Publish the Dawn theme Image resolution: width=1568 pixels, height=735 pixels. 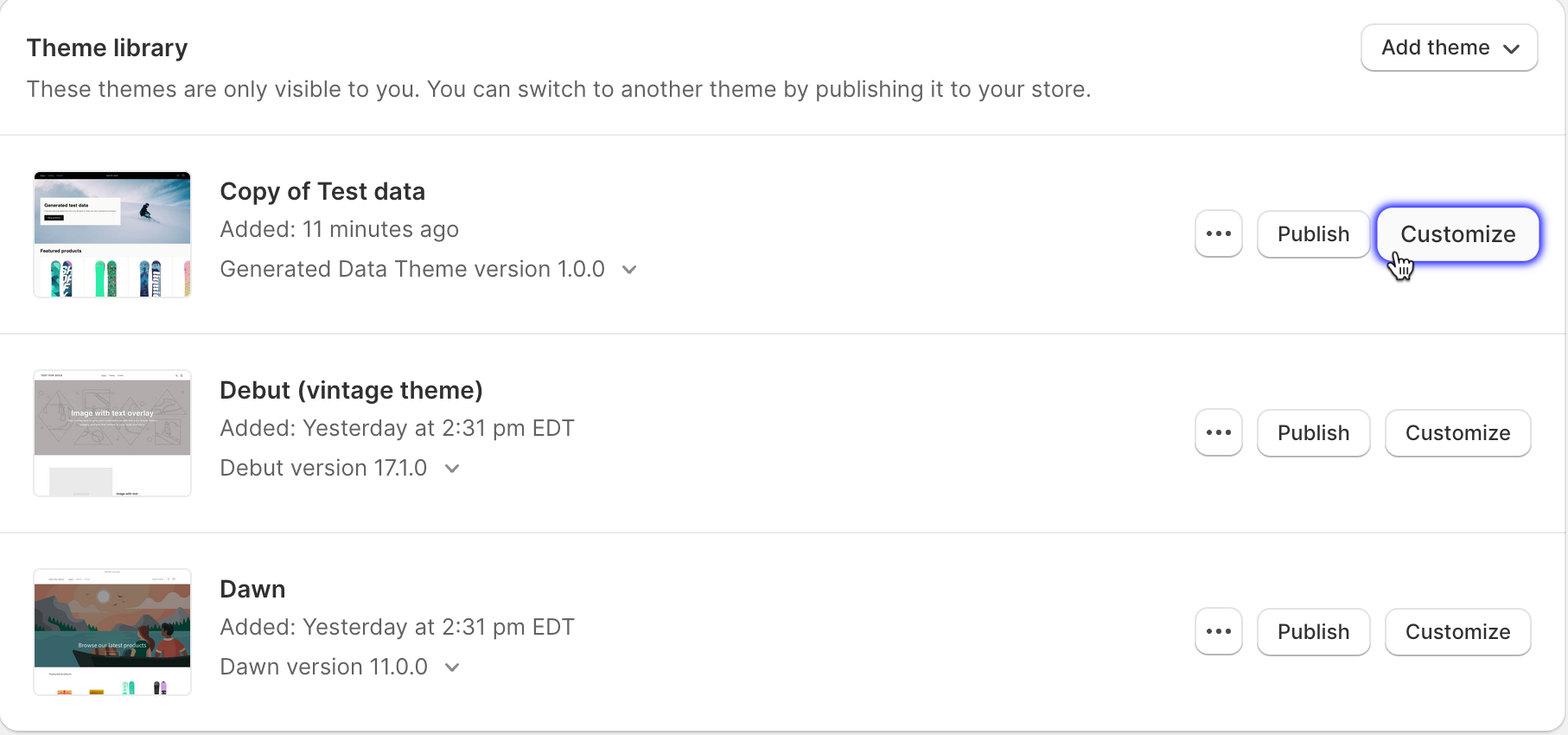pos(1313,631)
